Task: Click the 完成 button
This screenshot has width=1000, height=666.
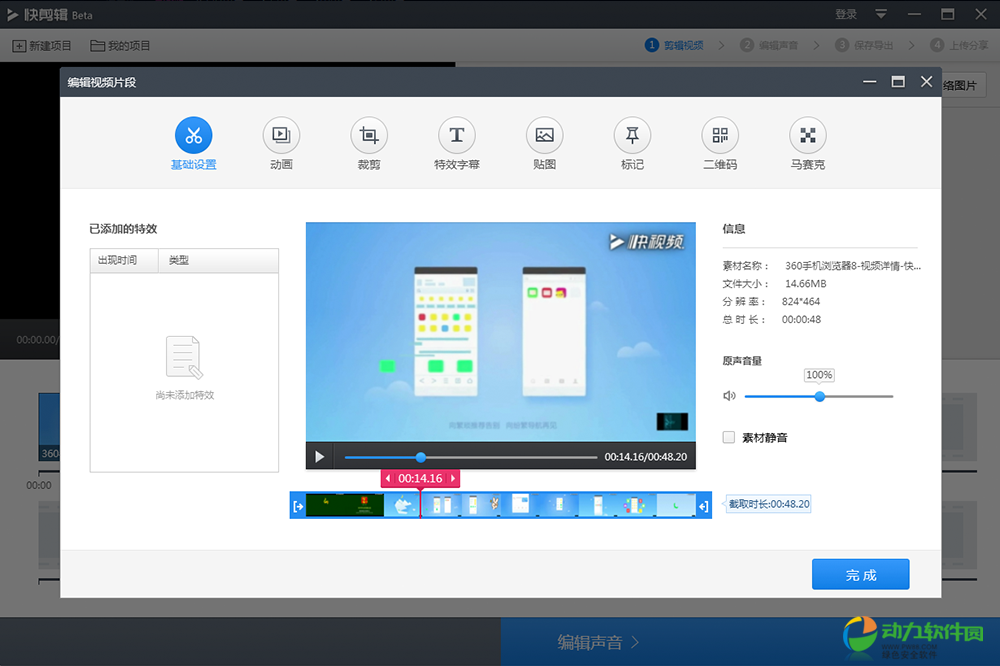Action: click(x=860, y=575)
